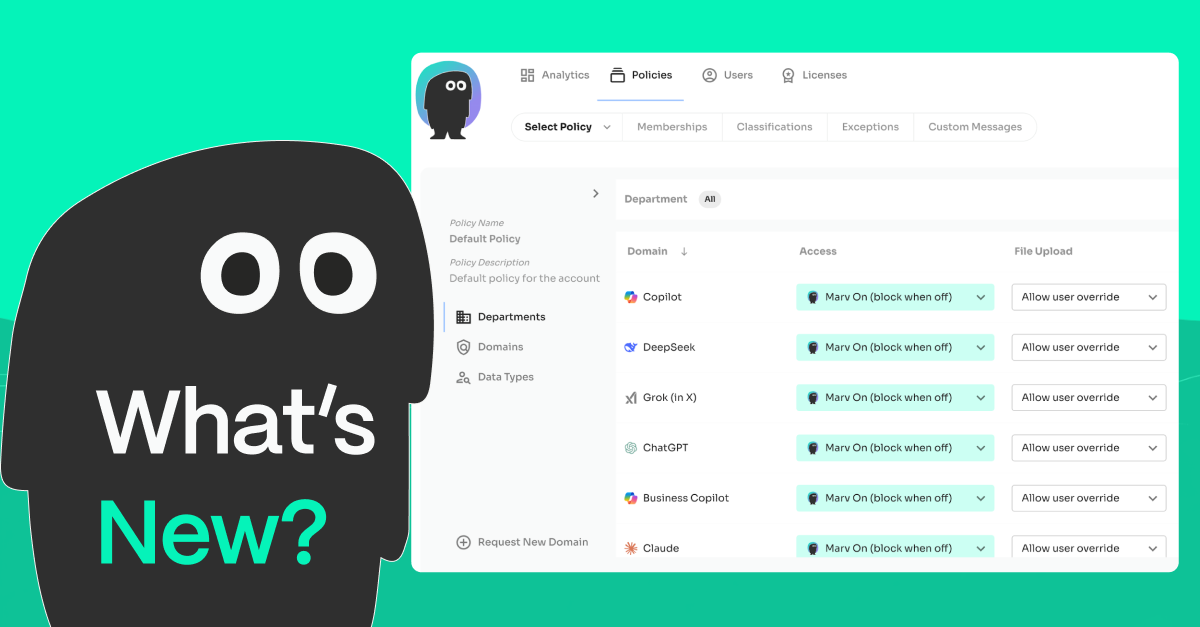Click the Marv mascot logo
The height and width of the screenshot is (627, 1200).
[x=448, y=101]
